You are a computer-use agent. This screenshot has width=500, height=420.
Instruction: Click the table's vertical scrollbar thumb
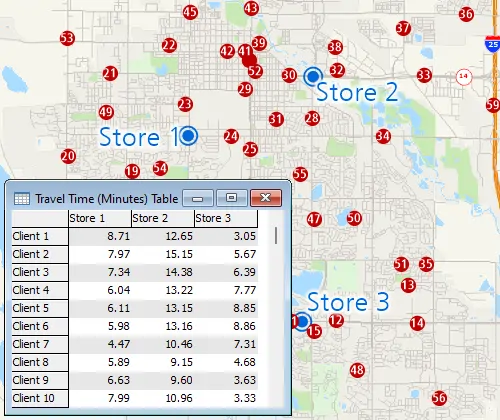(276, 236)
